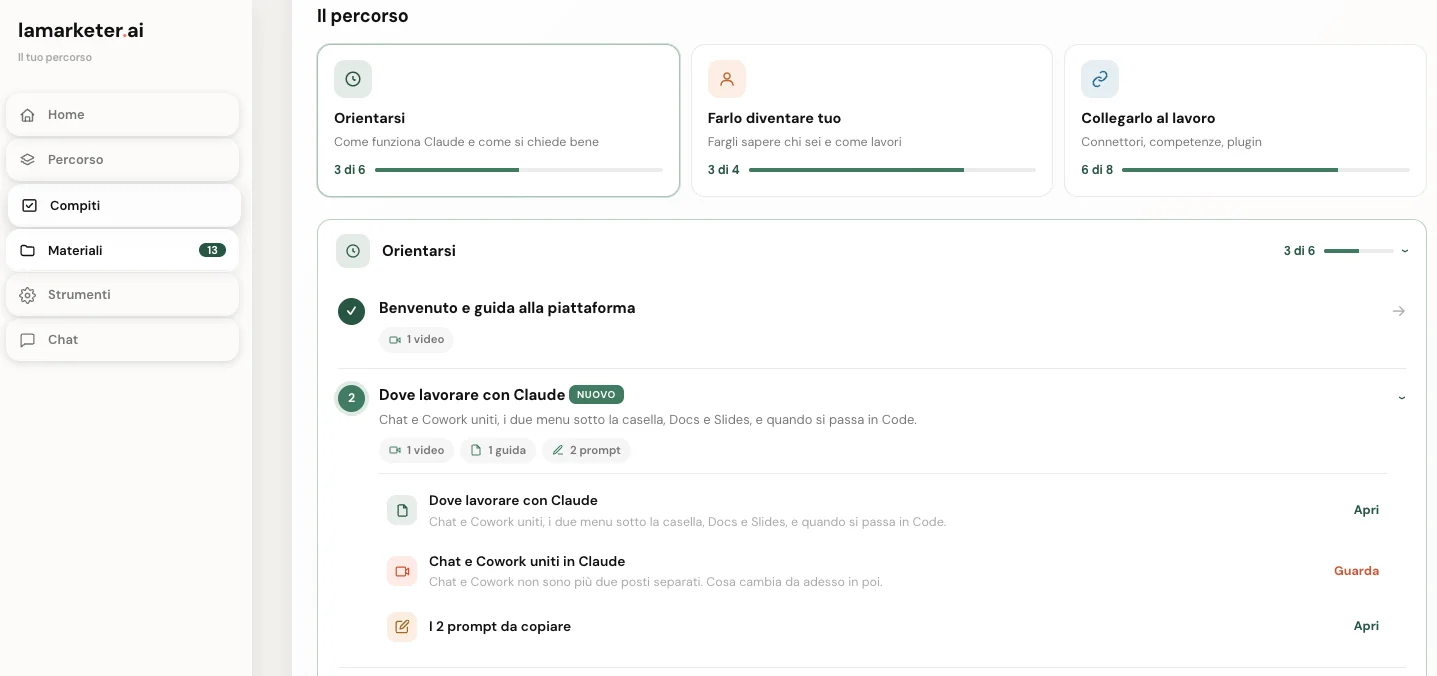1437x676 pixels.
Task: Open Compiti in the sidebar
Action: 124,206
